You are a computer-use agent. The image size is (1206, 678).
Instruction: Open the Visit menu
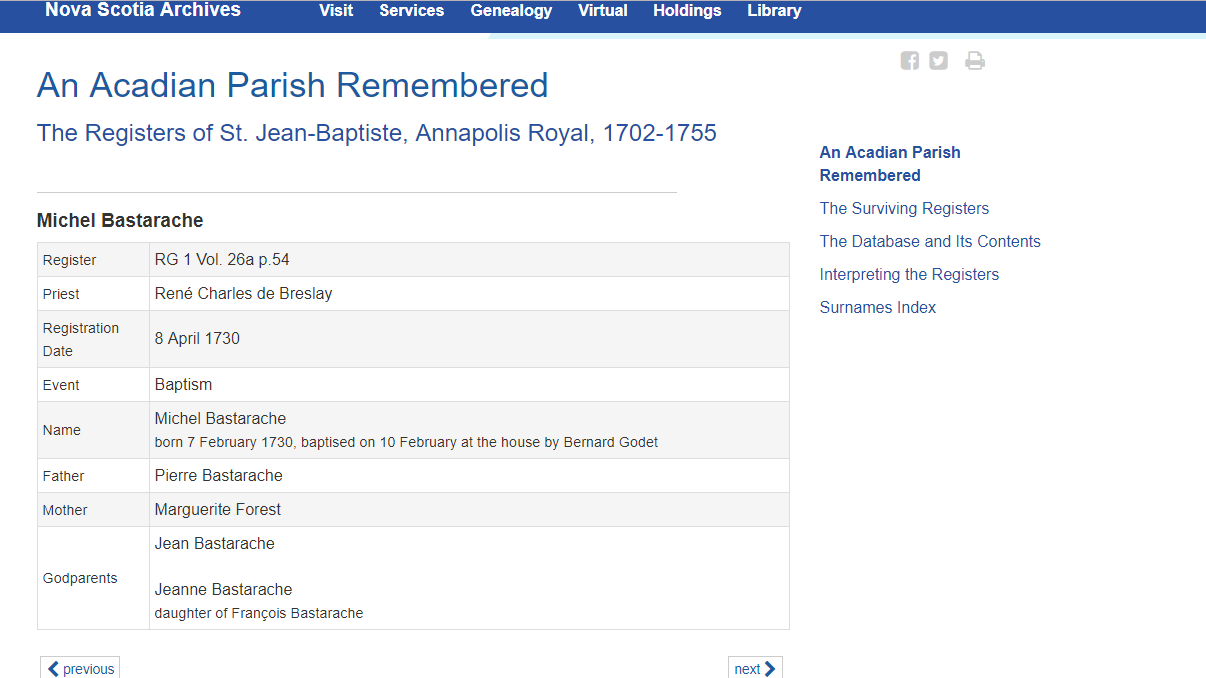pos(336,11)
